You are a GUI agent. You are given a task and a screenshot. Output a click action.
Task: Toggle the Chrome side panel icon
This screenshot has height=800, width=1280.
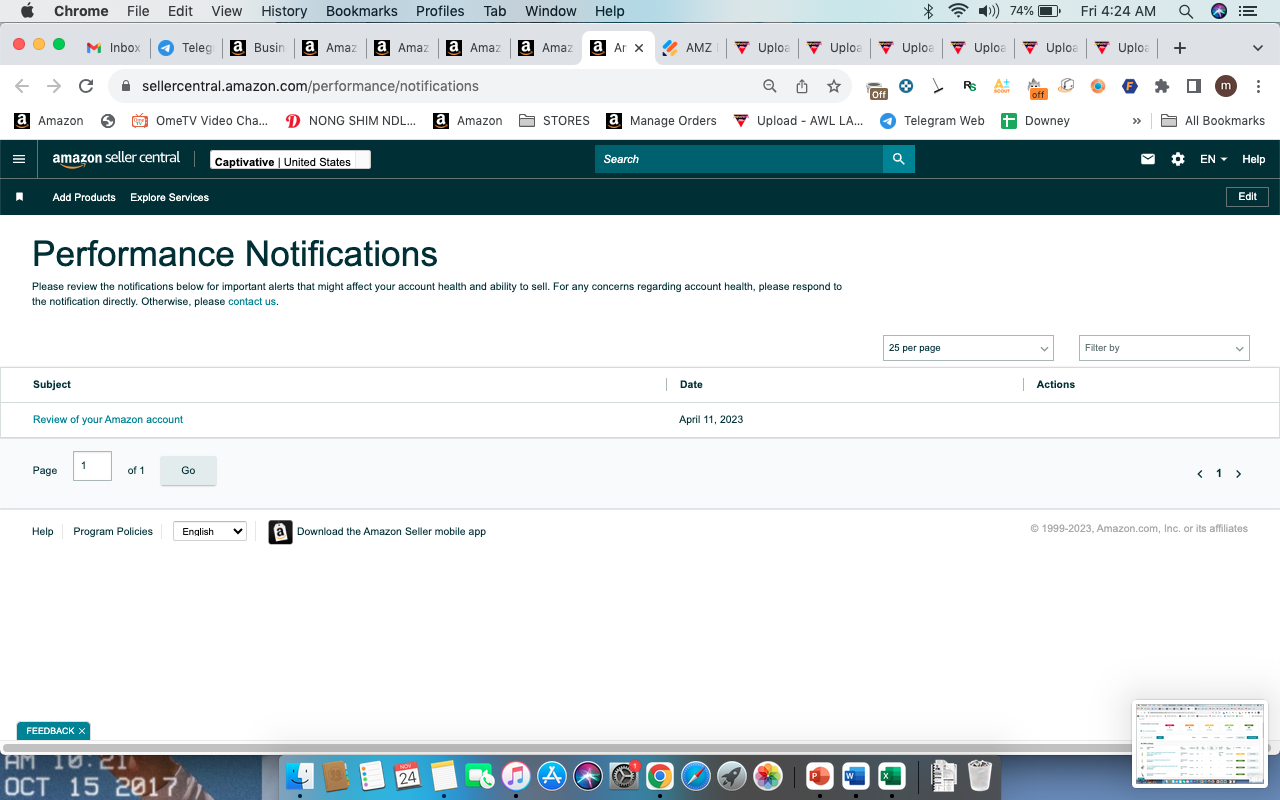coord(1194,86)
